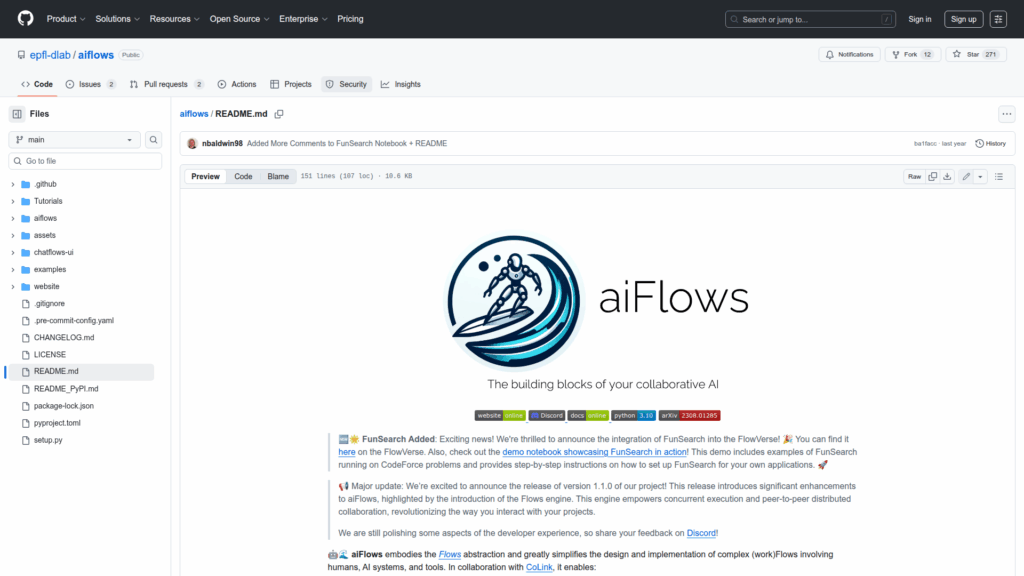Click the Sign up button
Screen dimensions: 1024x576
[x=964, y=19]
